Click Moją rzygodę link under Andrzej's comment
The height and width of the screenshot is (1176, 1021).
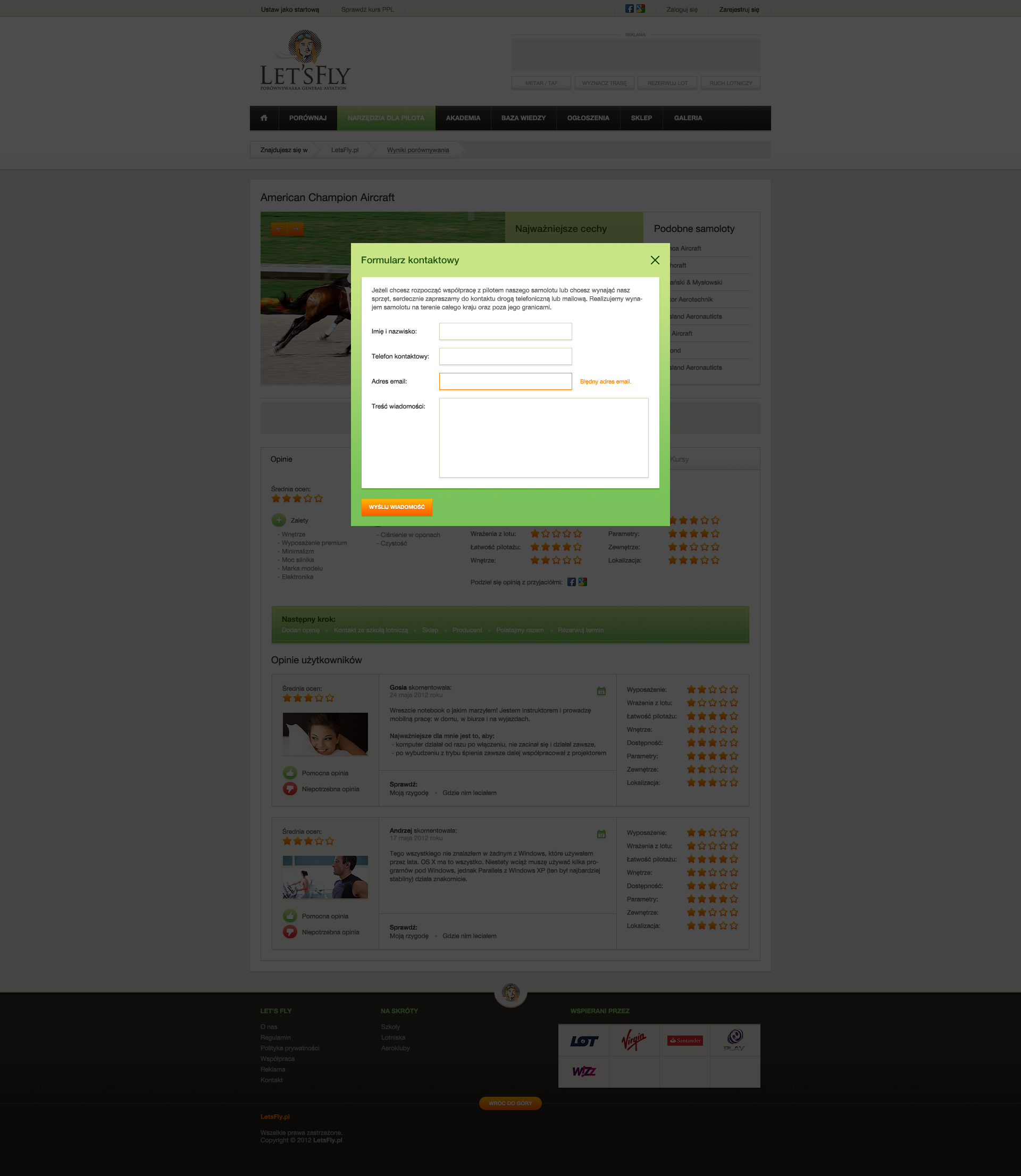(409, 936)
